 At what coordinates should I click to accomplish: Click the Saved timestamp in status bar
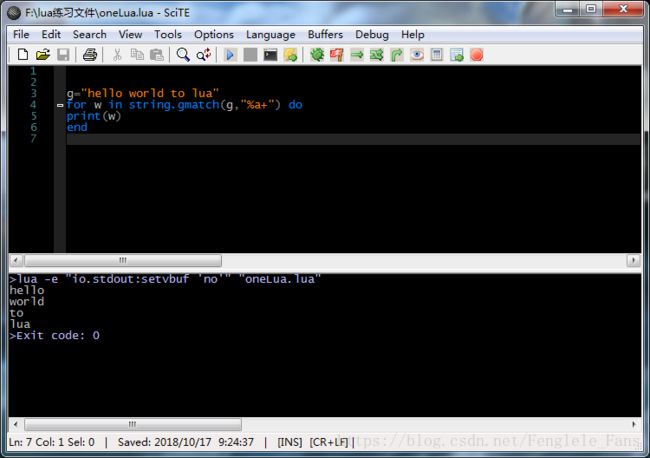[x=186, y=442]
